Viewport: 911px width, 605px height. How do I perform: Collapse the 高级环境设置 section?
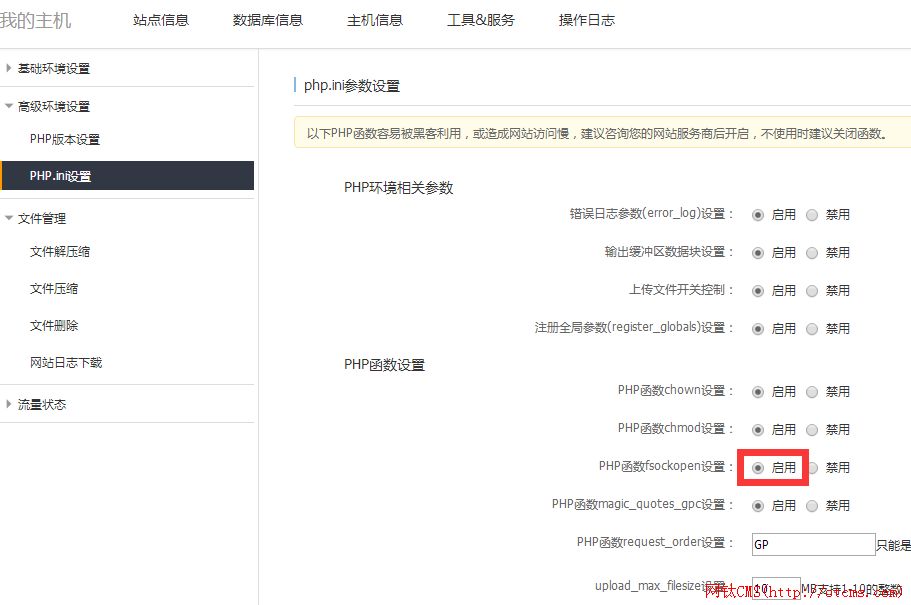52,105
